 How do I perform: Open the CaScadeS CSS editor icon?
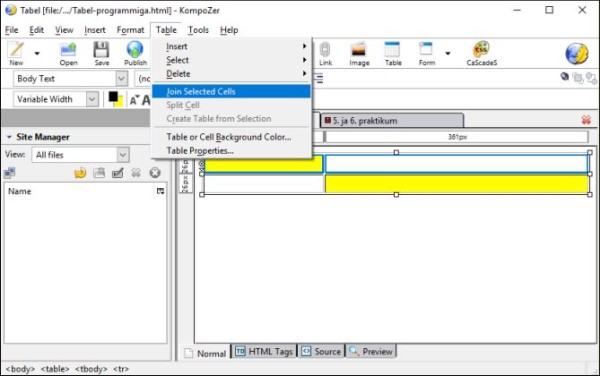[x=481, y=49]
